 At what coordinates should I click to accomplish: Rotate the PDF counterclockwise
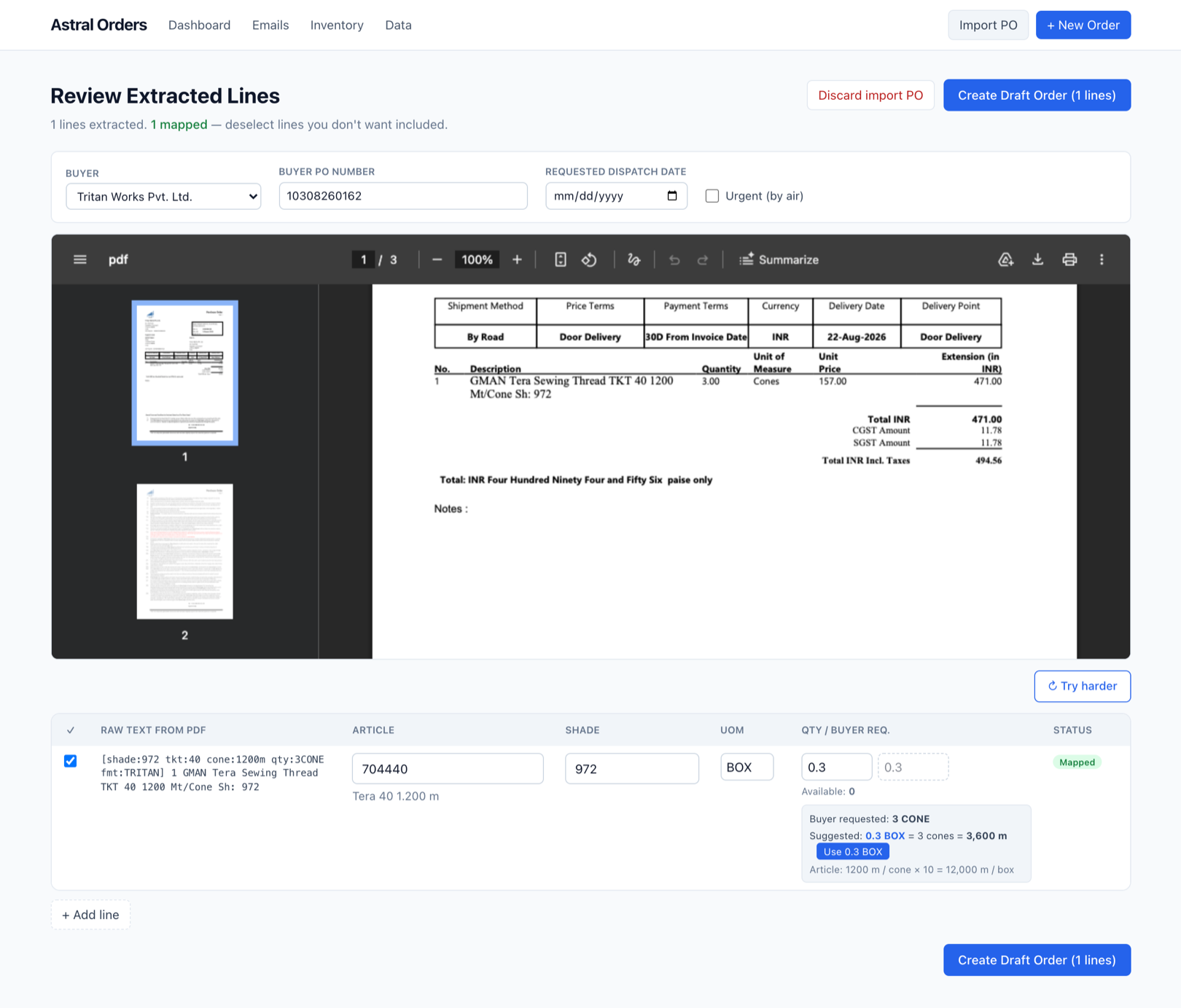(590, 259)
